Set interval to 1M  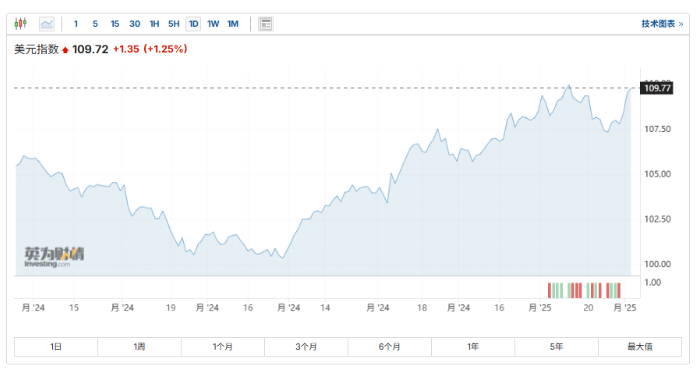click(233, 24)
